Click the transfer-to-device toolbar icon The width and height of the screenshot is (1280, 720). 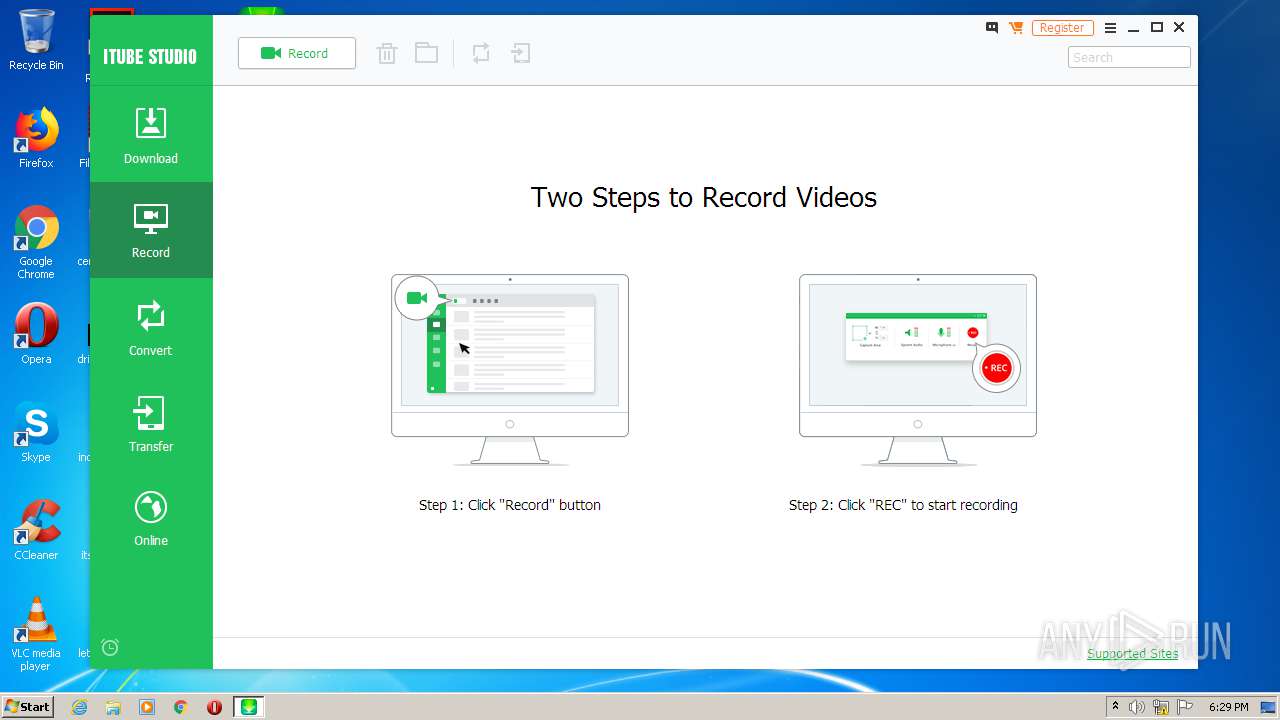coord(521,53)
